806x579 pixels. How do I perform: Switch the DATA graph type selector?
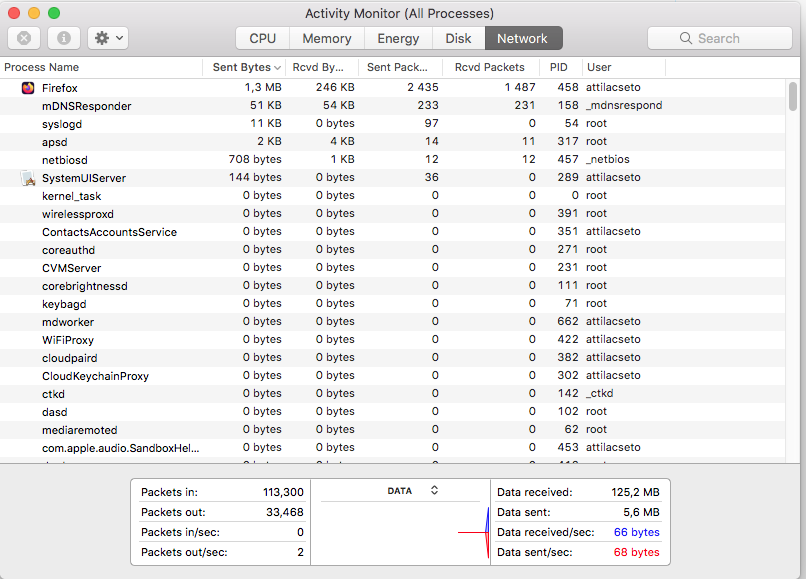tap(434, 490)
